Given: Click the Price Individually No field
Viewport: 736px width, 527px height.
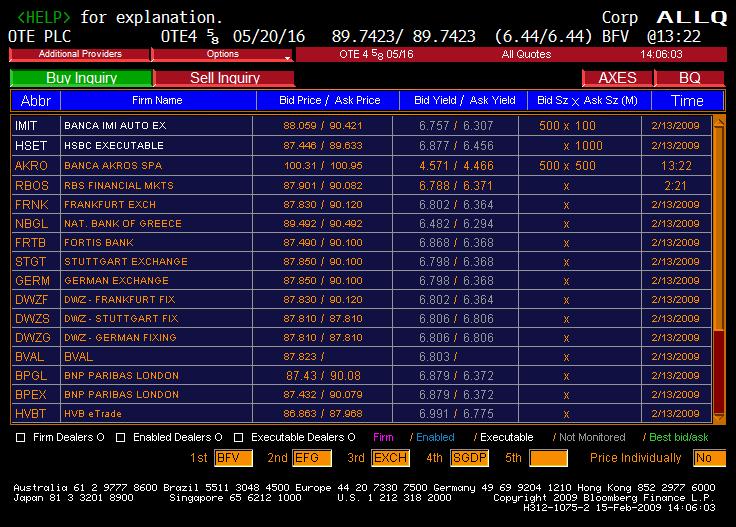Looking at the screenshot, I should (x=709, y=458).
